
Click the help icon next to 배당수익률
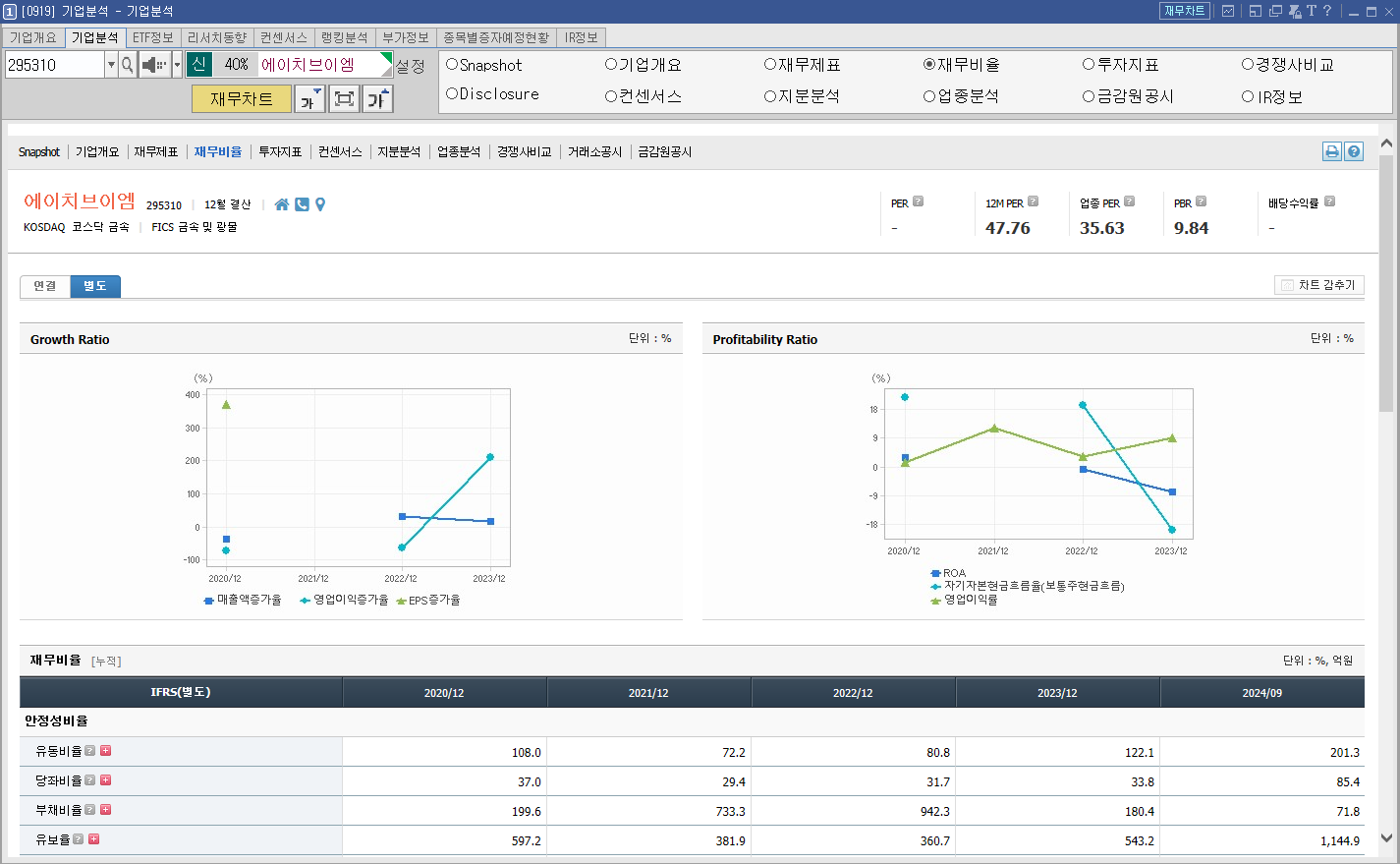pos(1329,201)
